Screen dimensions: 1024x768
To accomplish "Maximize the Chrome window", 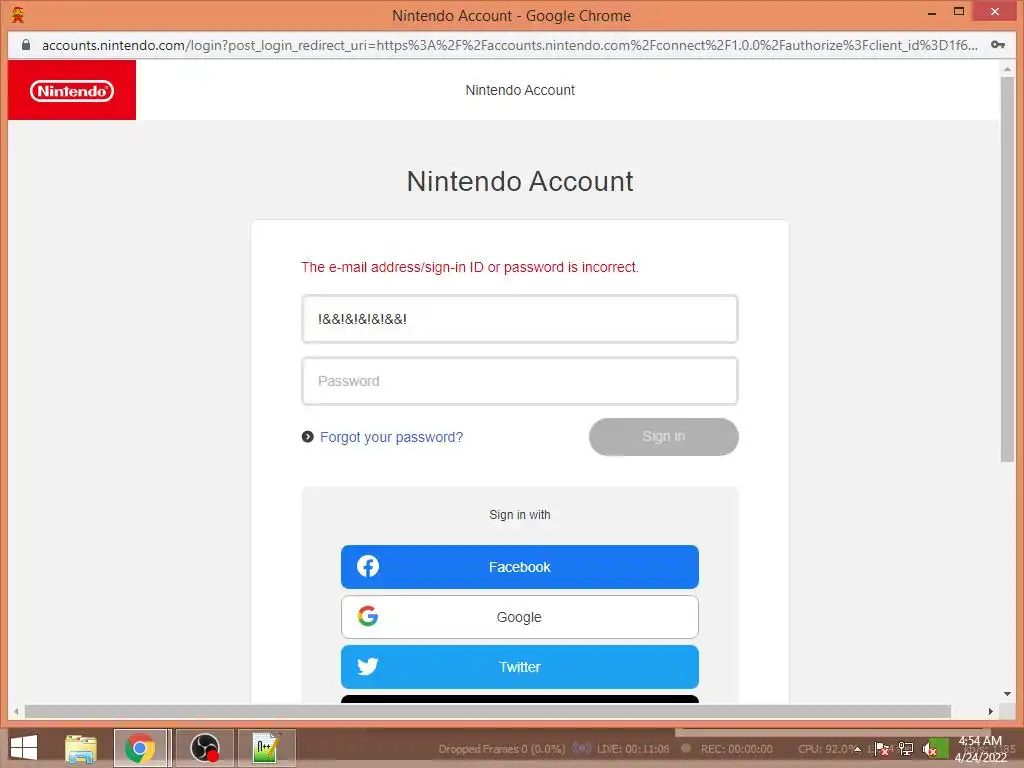I will (959, 11).
